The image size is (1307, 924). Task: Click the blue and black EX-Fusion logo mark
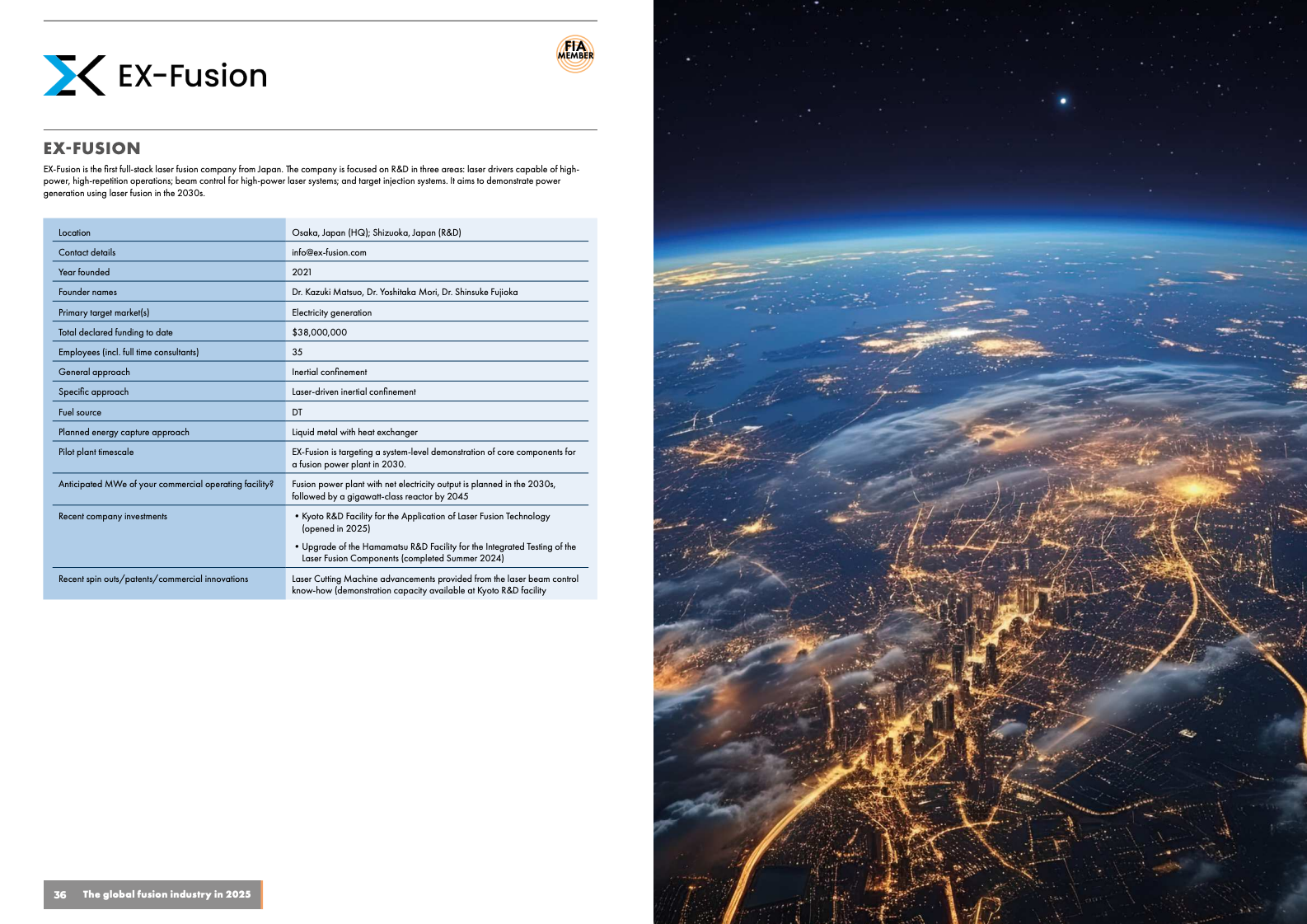coord(74,75)
